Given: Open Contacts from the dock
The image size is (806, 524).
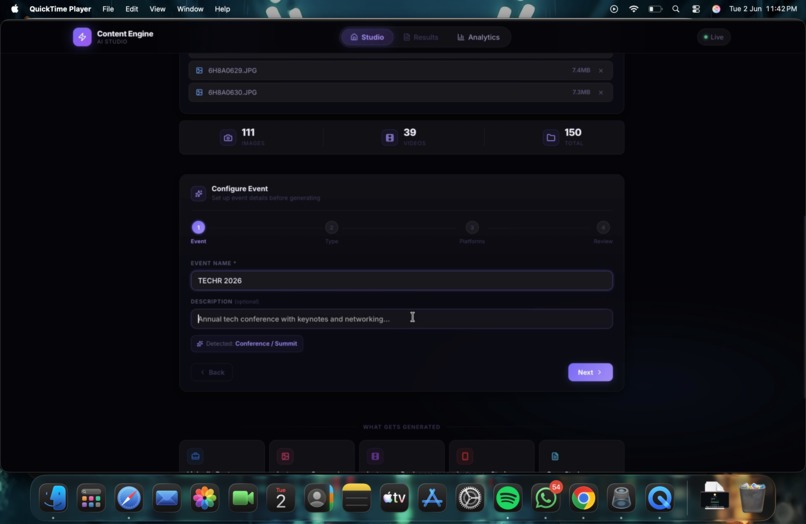Looking at the screenshot, I should click(318, 498).
